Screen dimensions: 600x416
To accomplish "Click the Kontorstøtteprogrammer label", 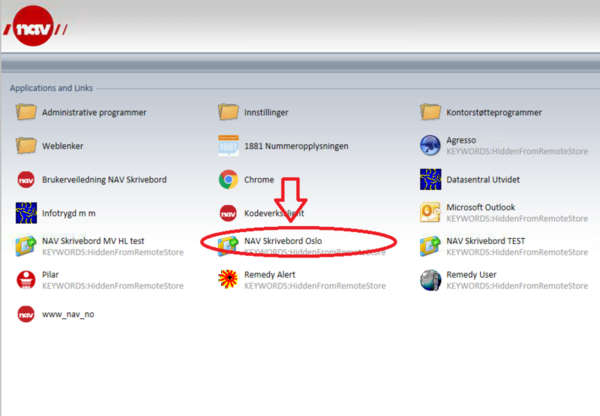I will tap(494, 113).
